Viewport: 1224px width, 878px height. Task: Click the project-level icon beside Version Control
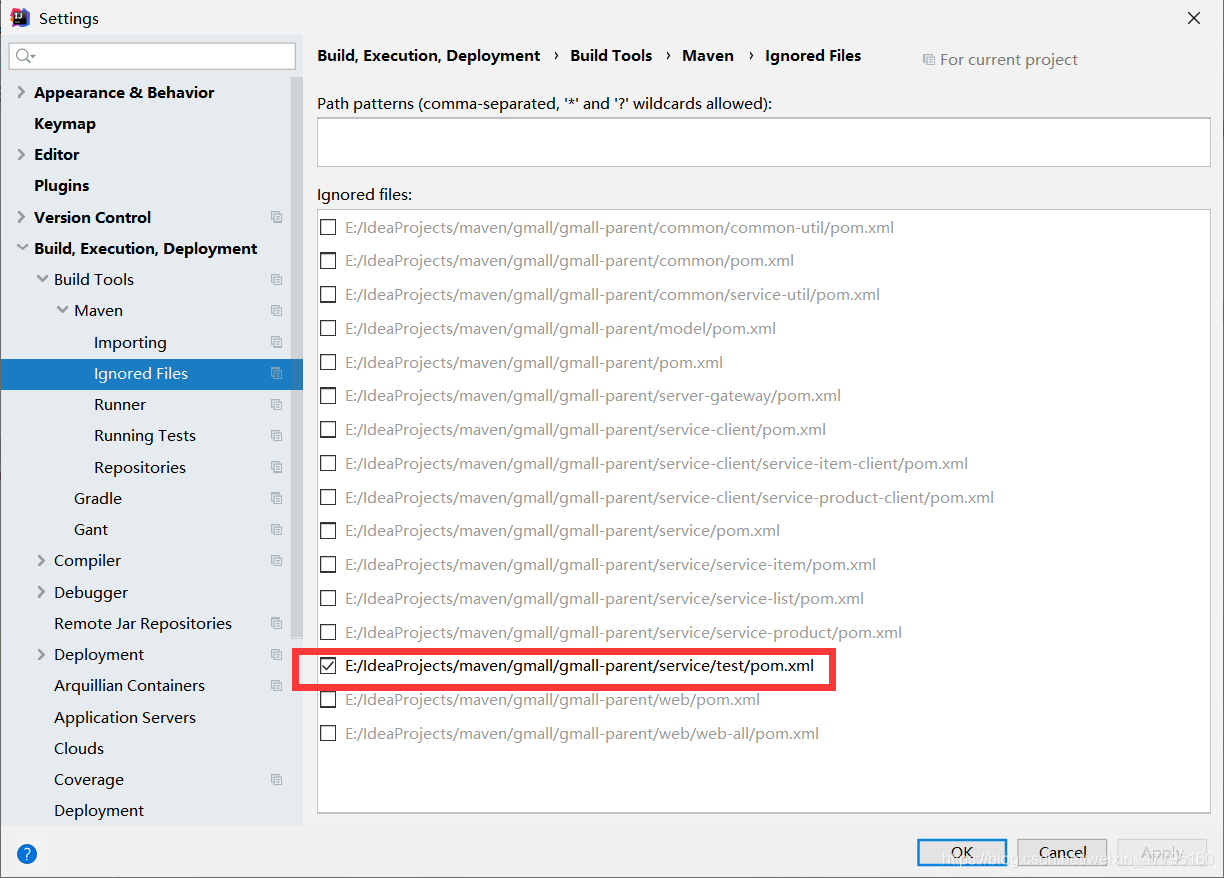[x=276, y=217]
